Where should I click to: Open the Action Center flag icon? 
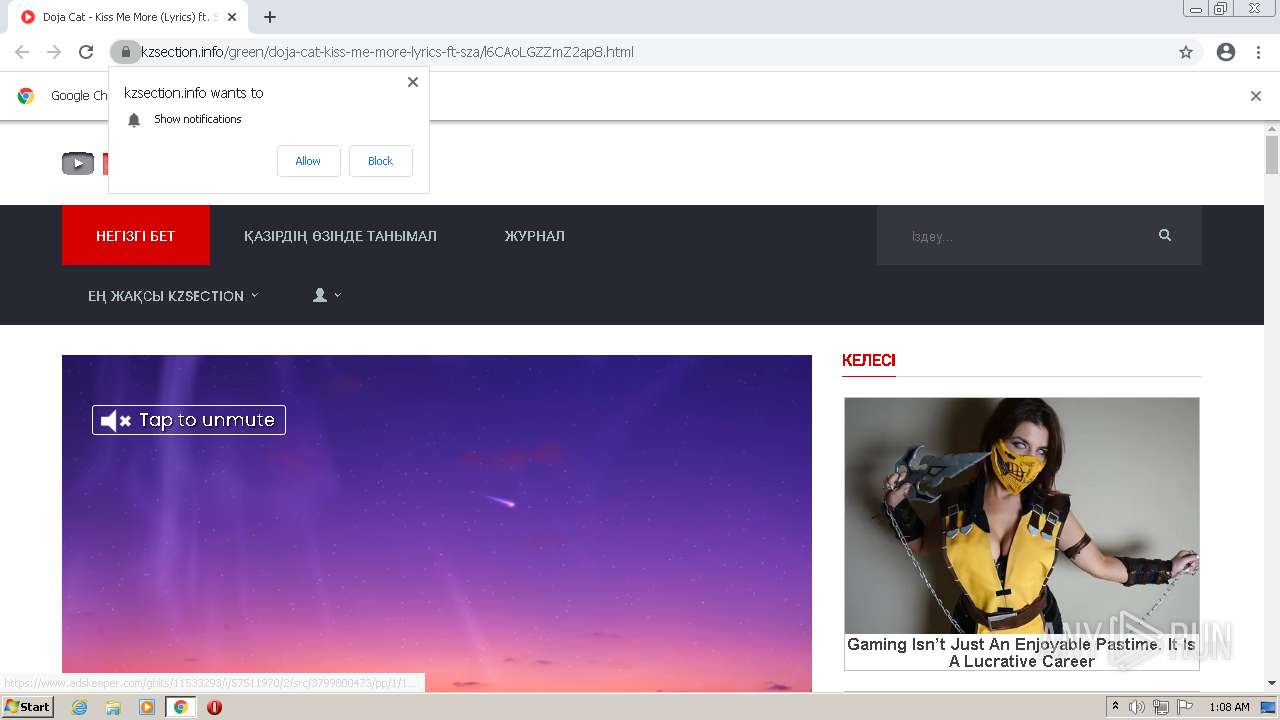1185,707
